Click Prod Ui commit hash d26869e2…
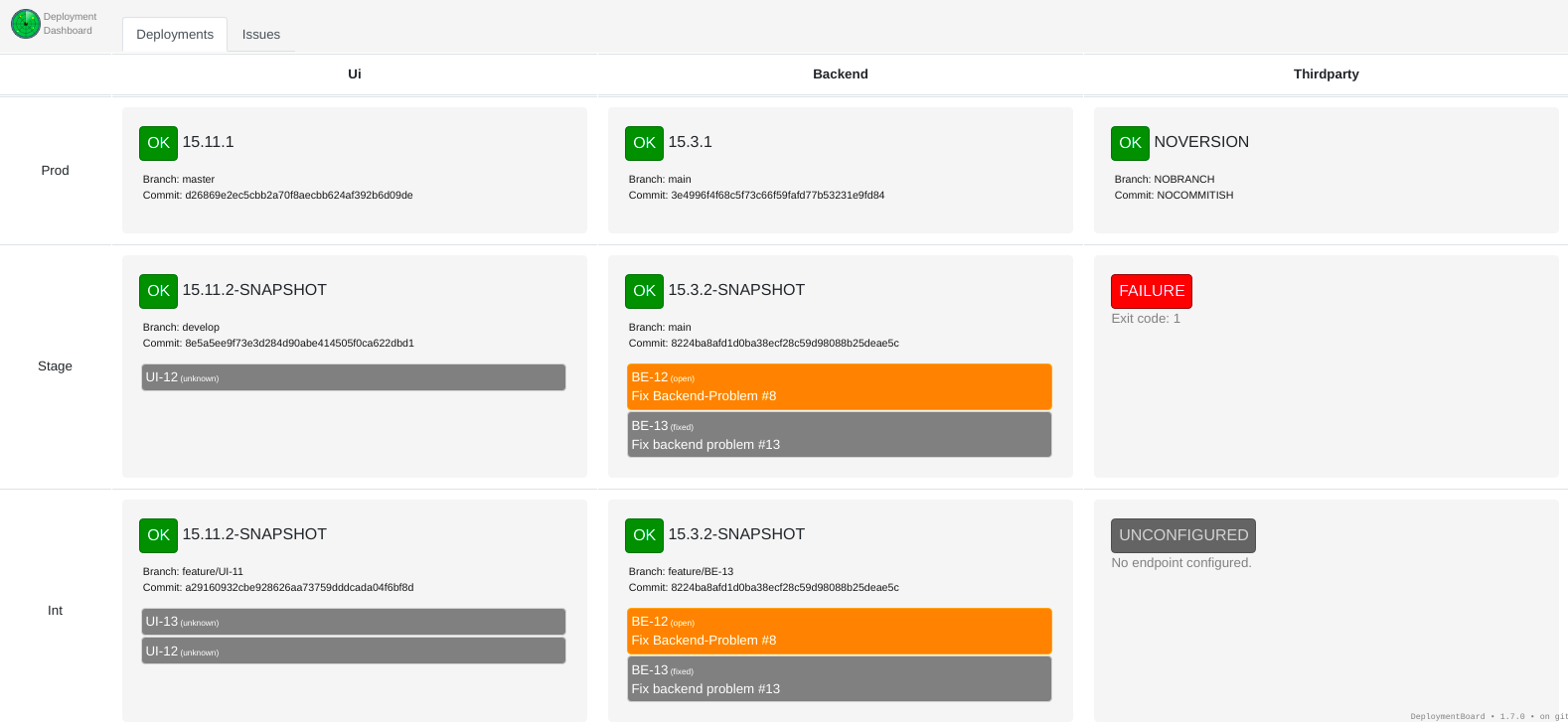 click(299, 196)
